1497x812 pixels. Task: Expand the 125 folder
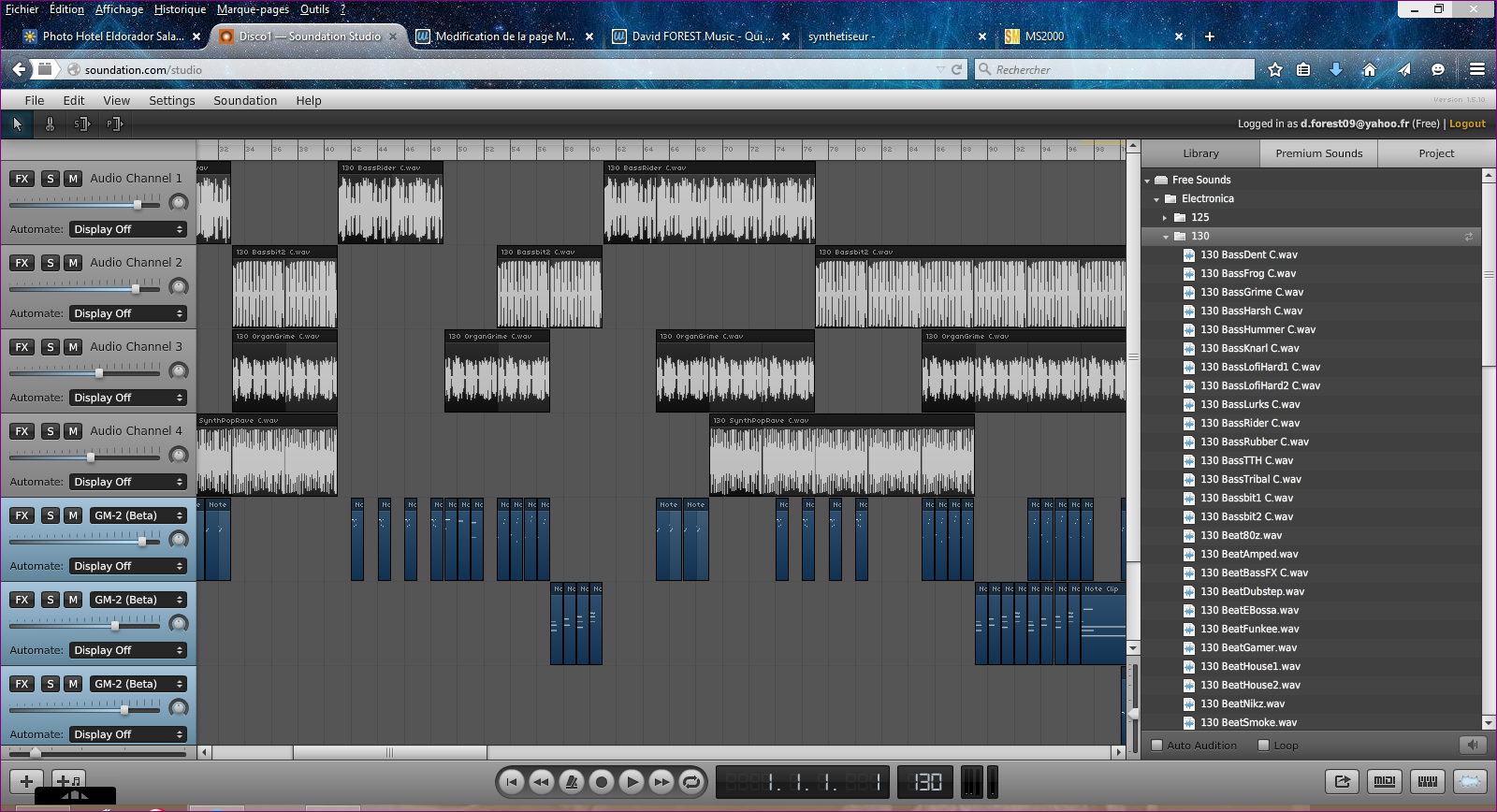tap(1165, 218)
